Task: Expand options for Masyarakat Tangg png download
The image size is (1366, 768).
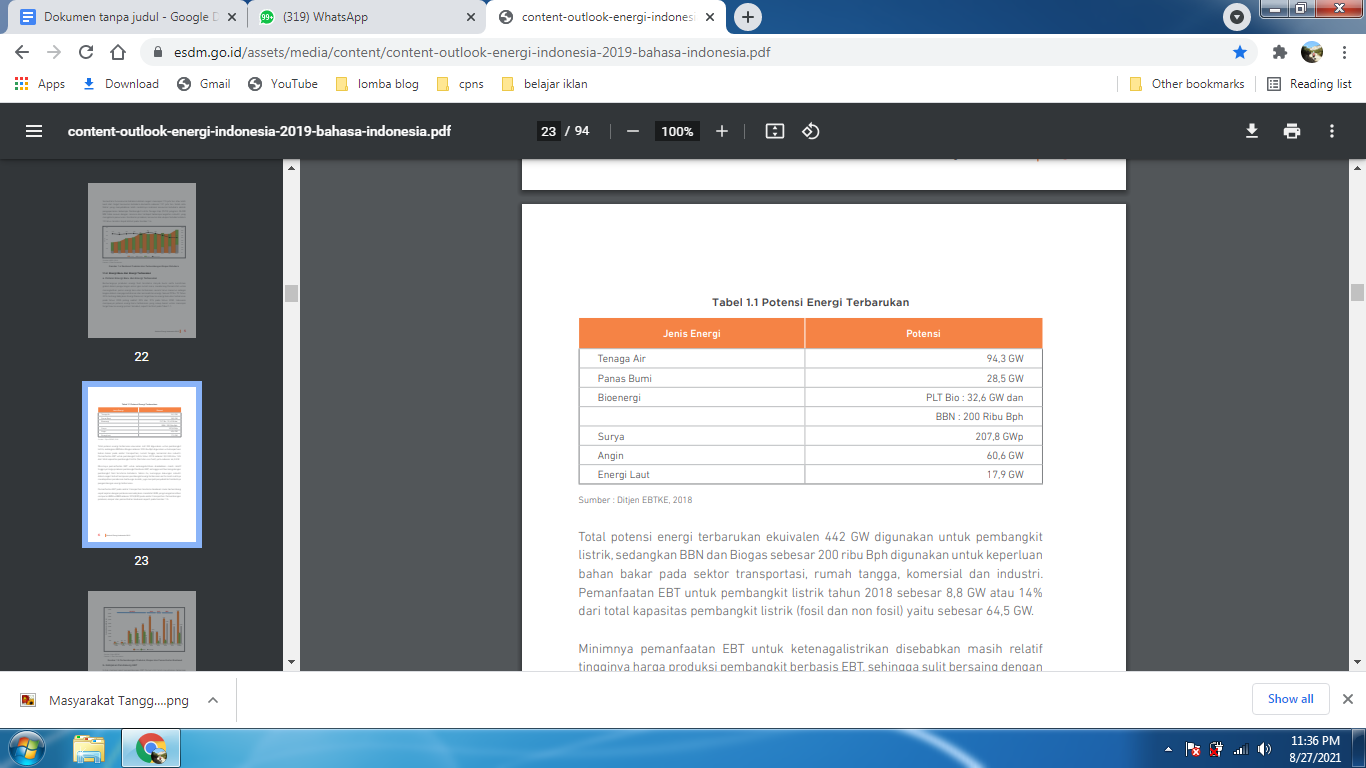Action: point(213,700)
